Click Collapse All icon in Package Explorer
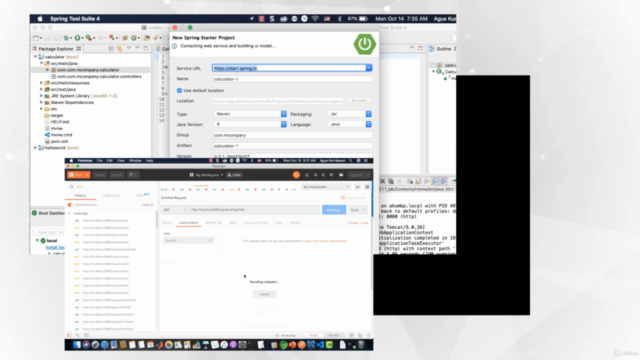 [x=111, y=49]
